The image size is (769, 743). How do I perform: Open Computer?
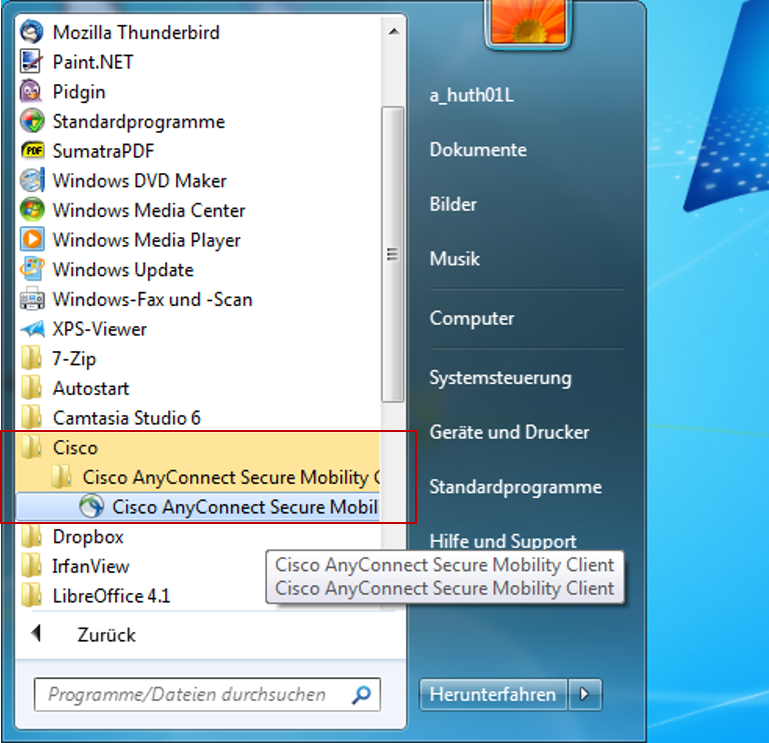[472, 319]
